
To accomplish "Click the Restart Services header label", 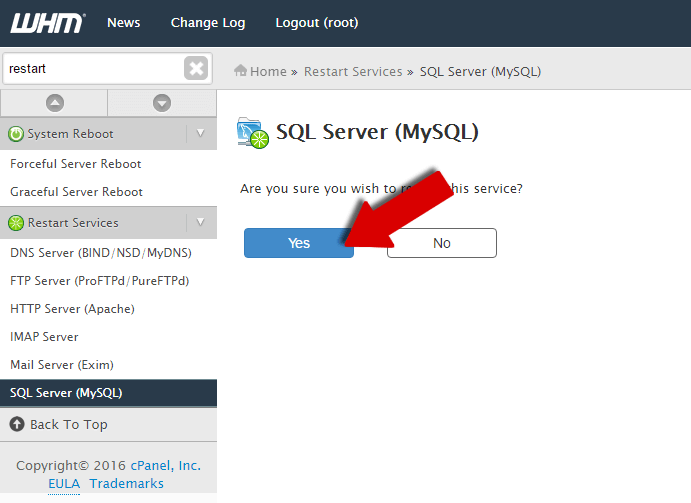I will pos(73,223).
